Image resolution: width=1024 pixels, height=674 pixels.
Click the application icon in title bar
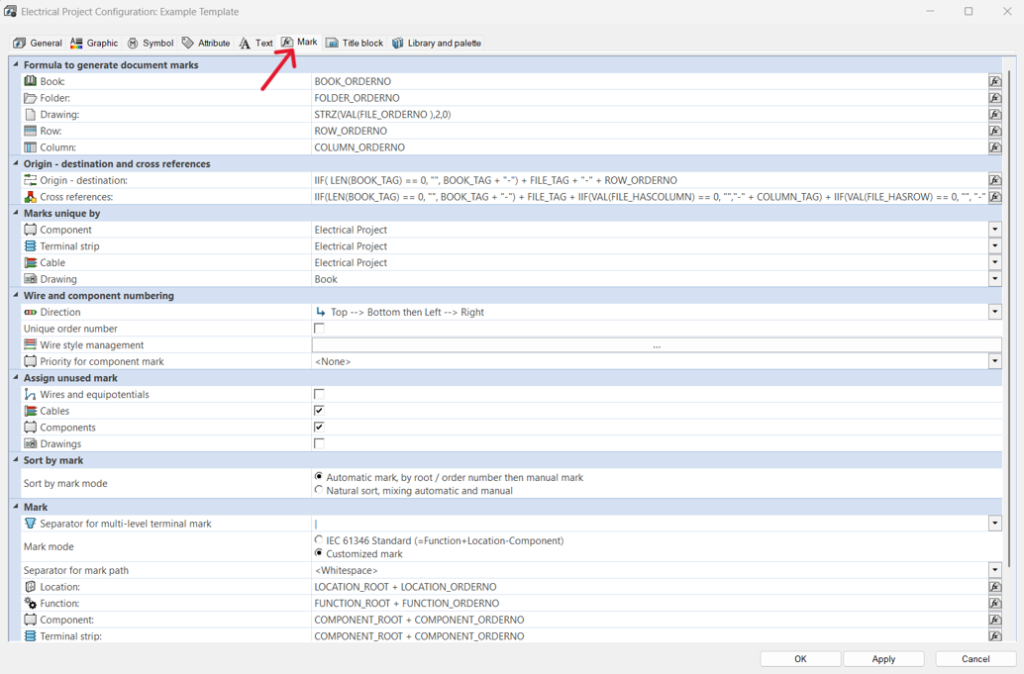coord(10,11)
